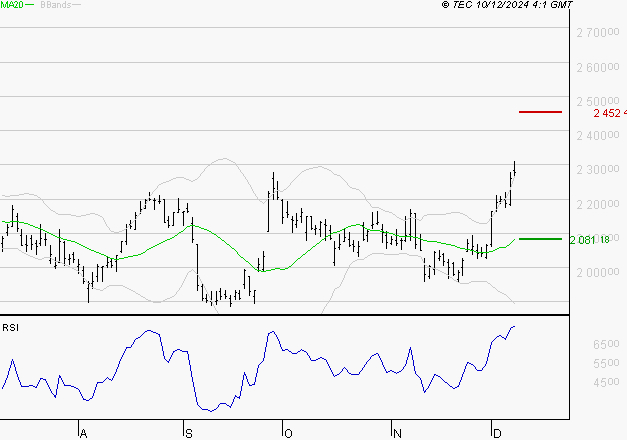Viewport: 627px width, 440px height.
Task: Click the S month marker on time axis
Action: click(189, 433)
